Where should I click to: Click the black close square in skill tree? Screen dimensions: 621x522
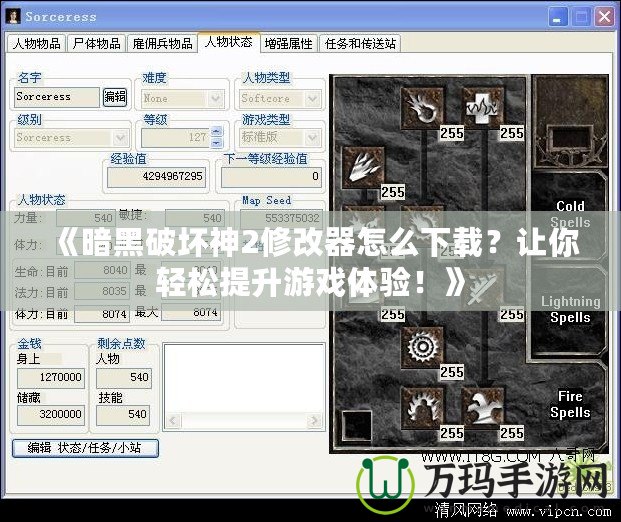click(357, 426)
